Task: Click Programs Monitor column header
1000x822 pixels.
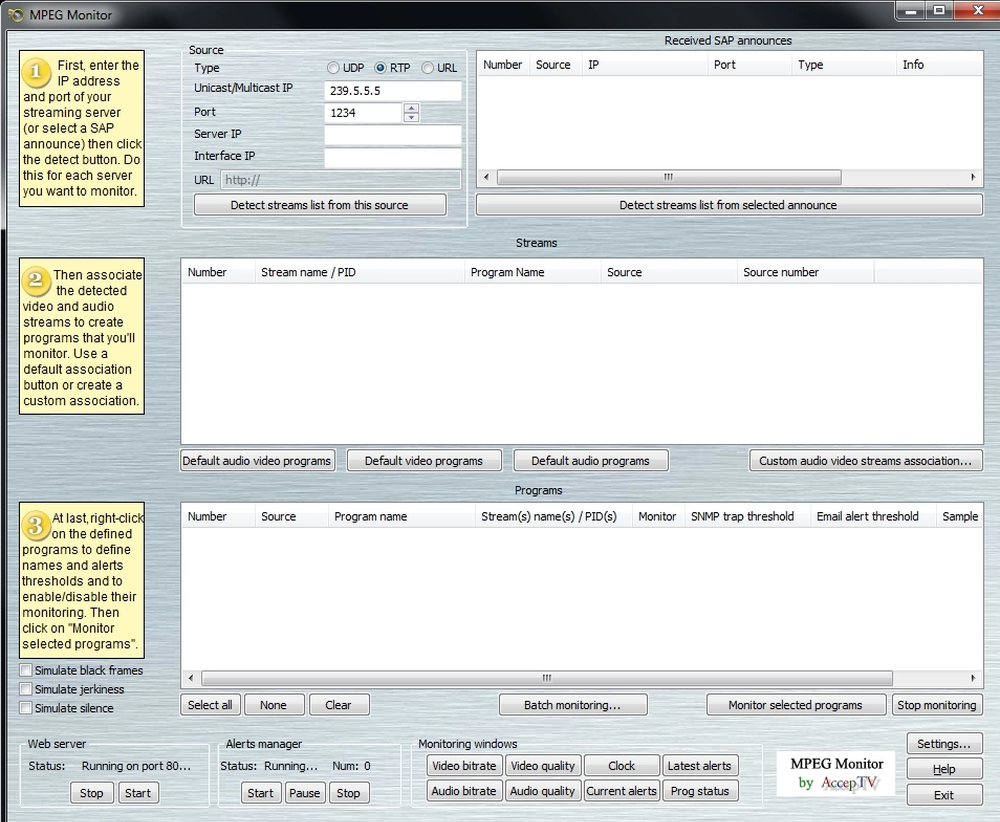Action: pos(658,517)
